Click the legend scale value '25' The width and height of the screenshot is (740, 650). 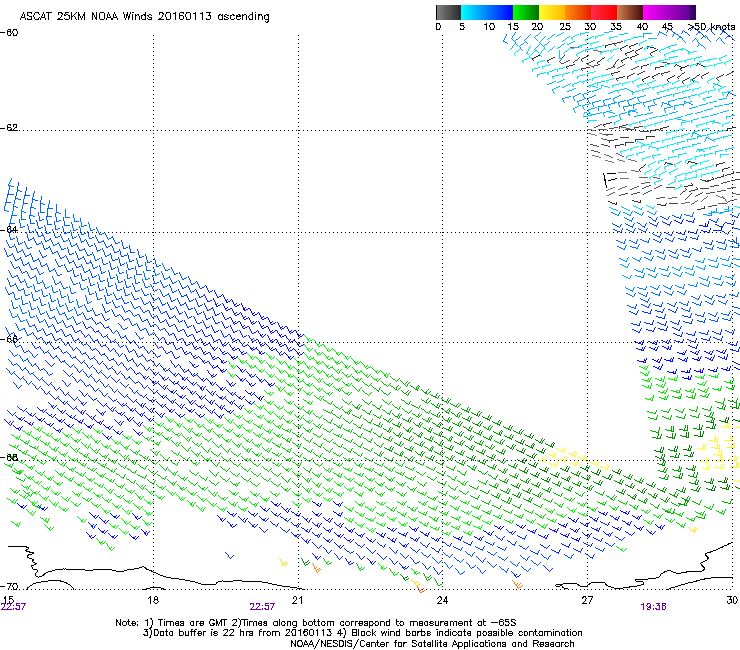(565, 27)
